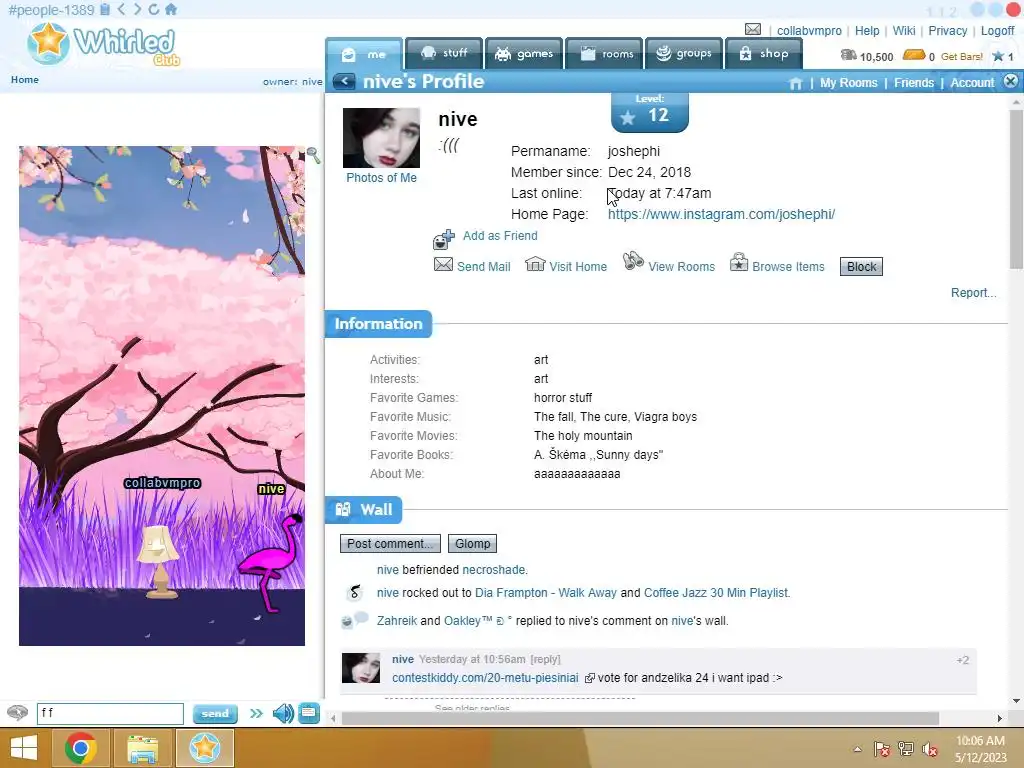This screenshot has height=768, width=1024.
Task: Open Account link
Action: 972,83
